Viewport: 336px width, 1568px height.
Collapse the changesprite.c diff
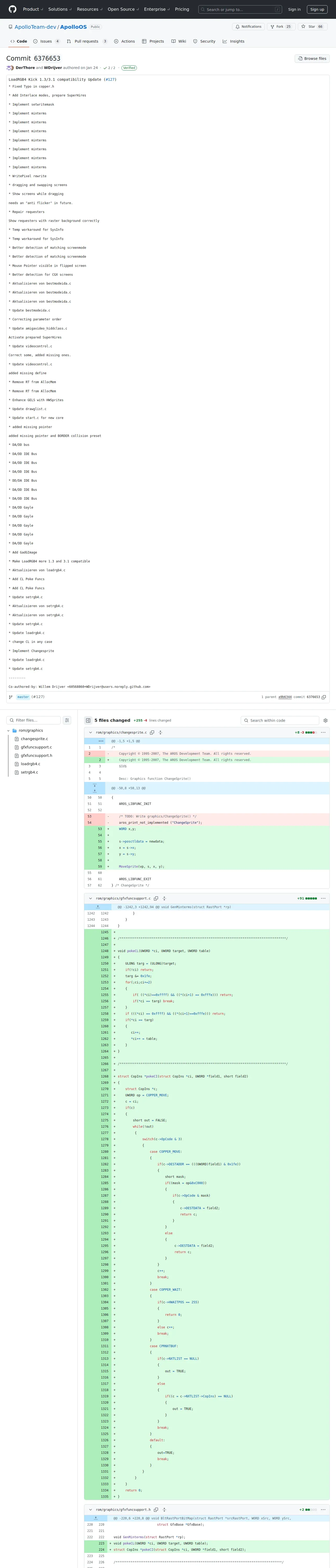click(90, 732)
